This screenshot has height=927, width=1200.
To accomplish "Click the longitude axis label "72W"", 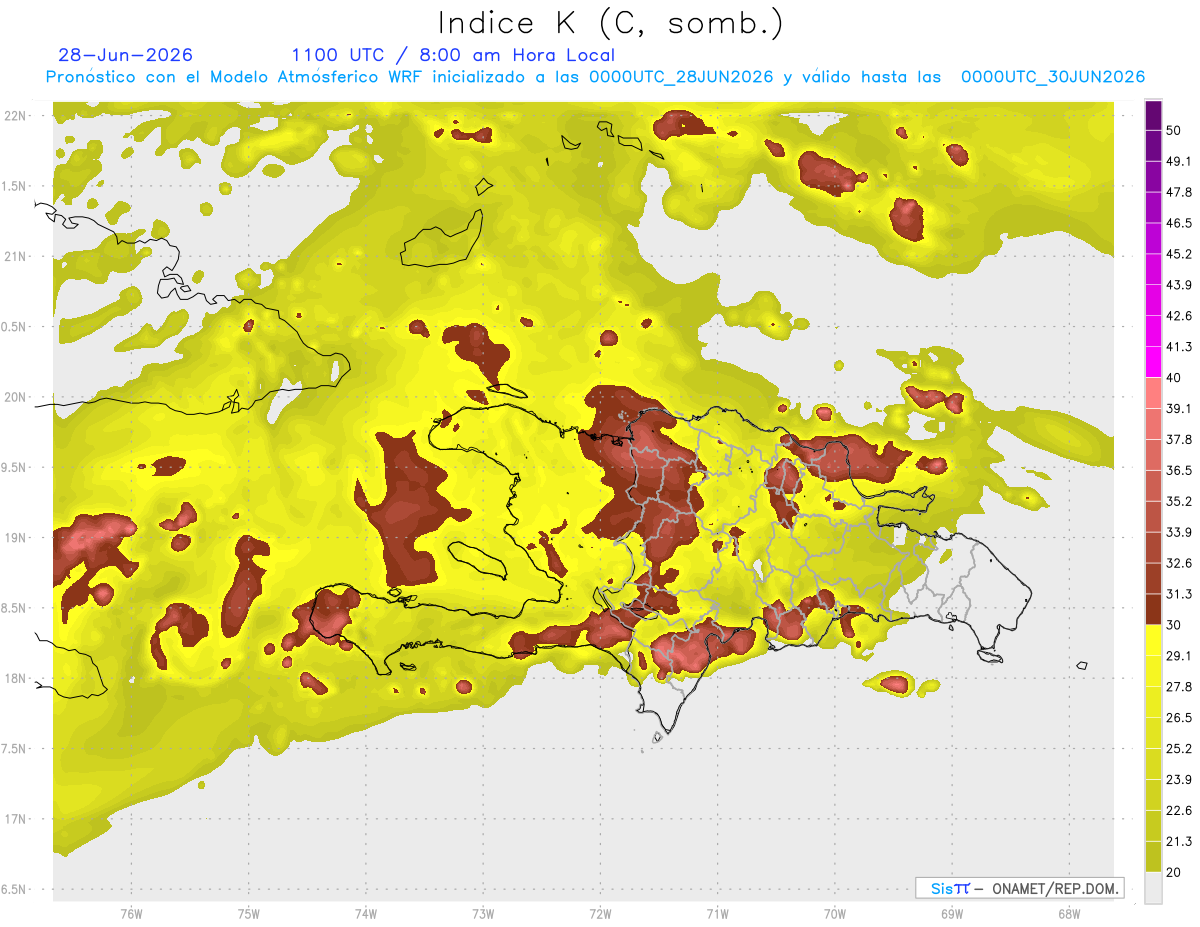I will (x=600, y=914).
